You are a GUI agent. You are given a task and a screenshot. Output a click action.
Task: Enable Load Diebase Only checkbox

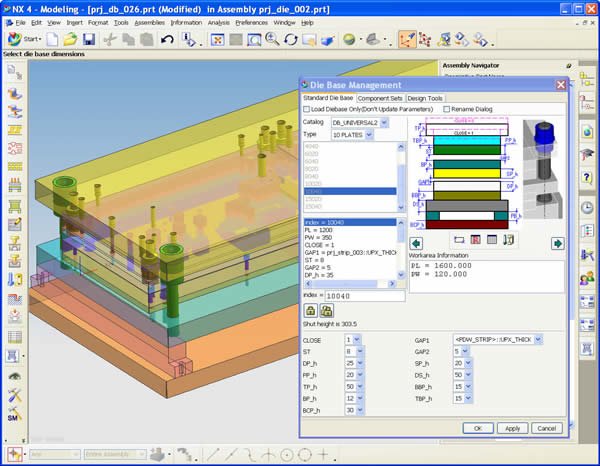tap(308, 109)
